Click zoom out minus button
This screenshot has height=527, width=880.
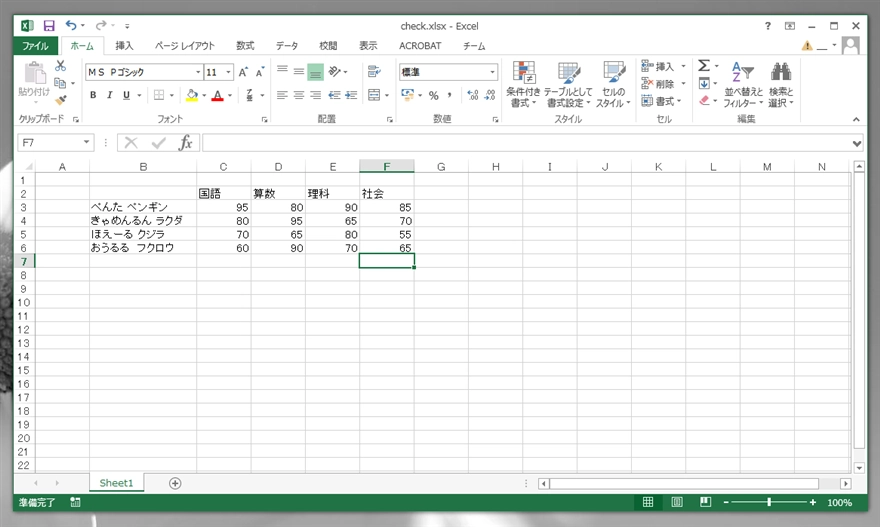726,502
